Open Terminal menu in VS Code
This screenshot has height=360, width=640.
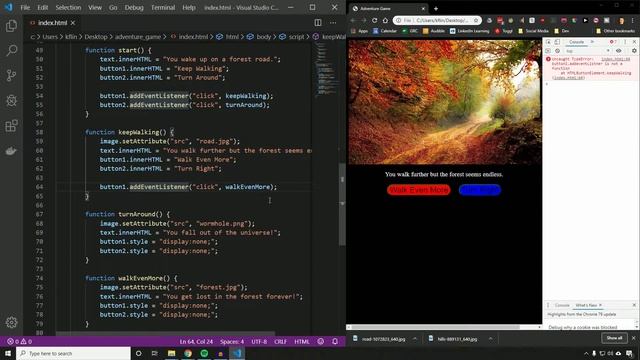click(x=163, y=7)
